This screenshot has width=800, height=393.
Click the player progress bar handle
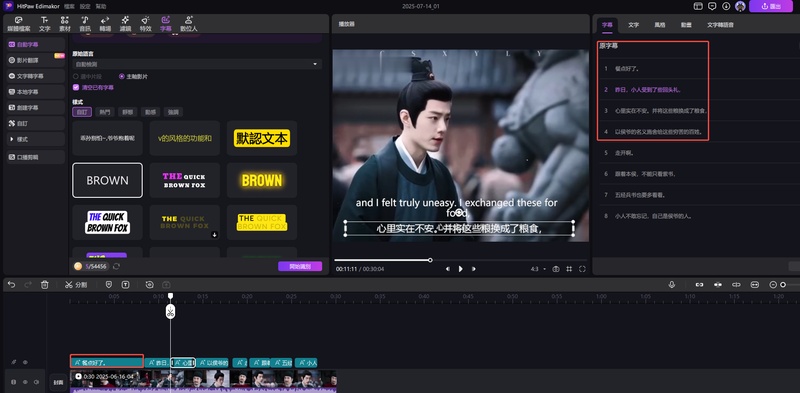point(430,260)
